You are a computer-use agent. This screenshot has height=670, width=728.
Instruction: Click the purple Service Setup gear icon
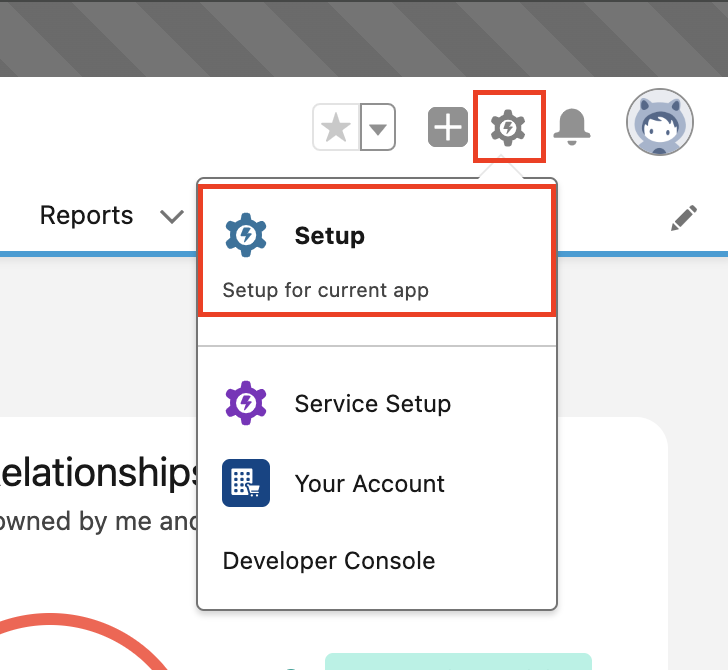[x=246, y=403]
